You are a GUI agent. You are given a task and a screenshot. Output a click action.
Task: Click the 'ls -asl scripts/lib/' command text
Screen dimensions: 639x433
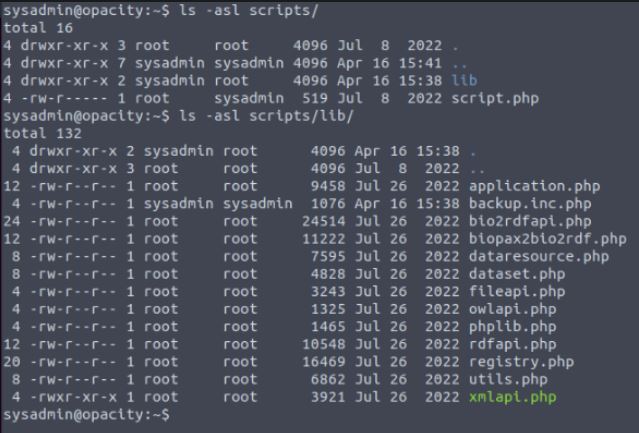coord(266,116)
